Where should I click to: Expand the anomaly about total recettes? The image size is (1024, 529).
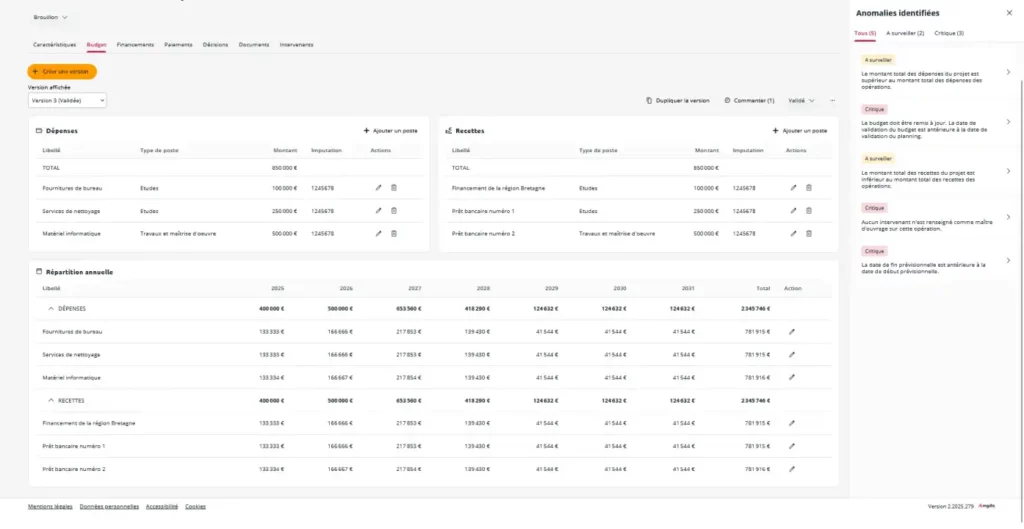[1008, 171]
